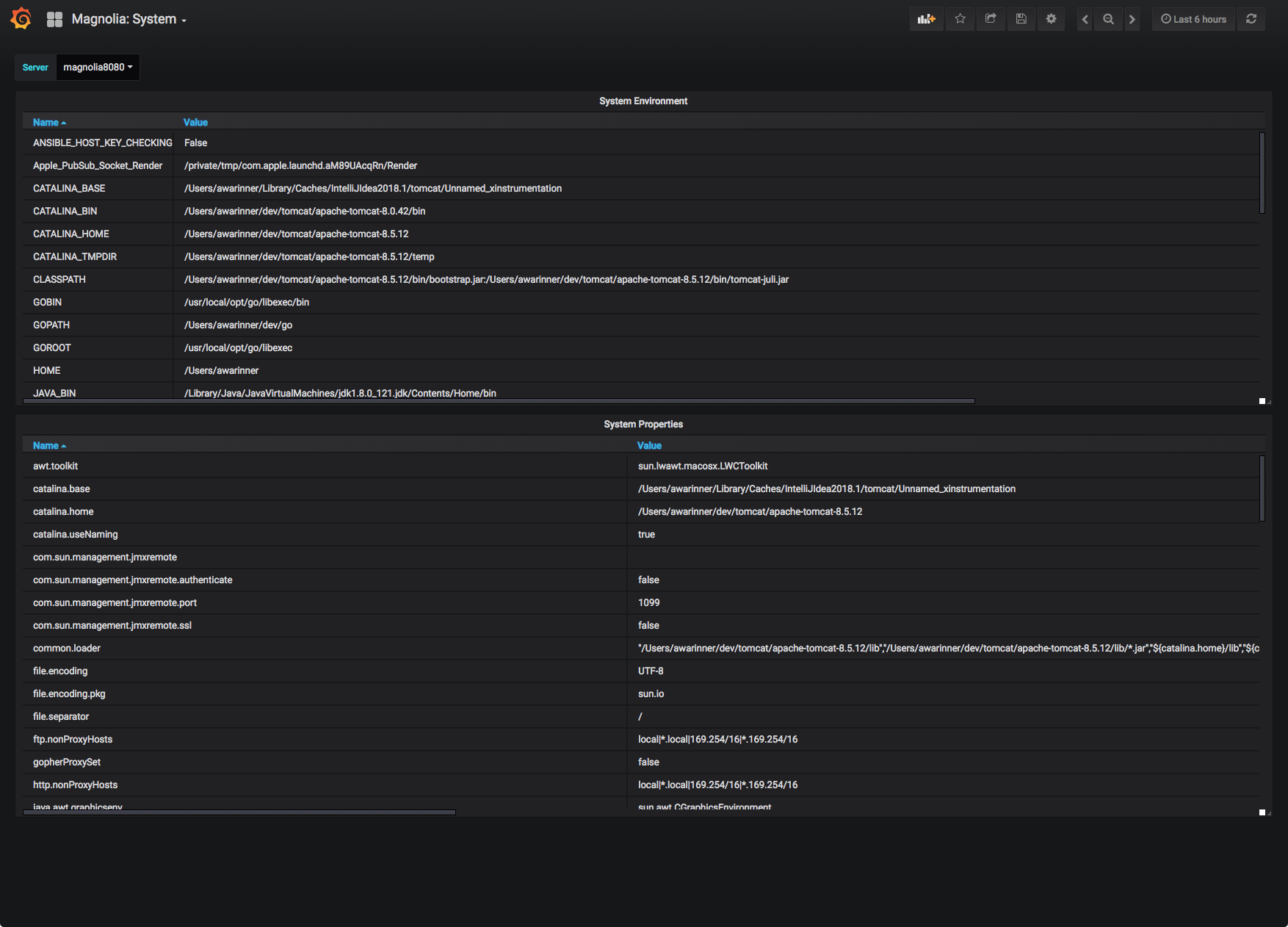The height and width of the screenshot is (927, 1288).
Task: Open the share dashboard dialog
Action: coord(991,19)
